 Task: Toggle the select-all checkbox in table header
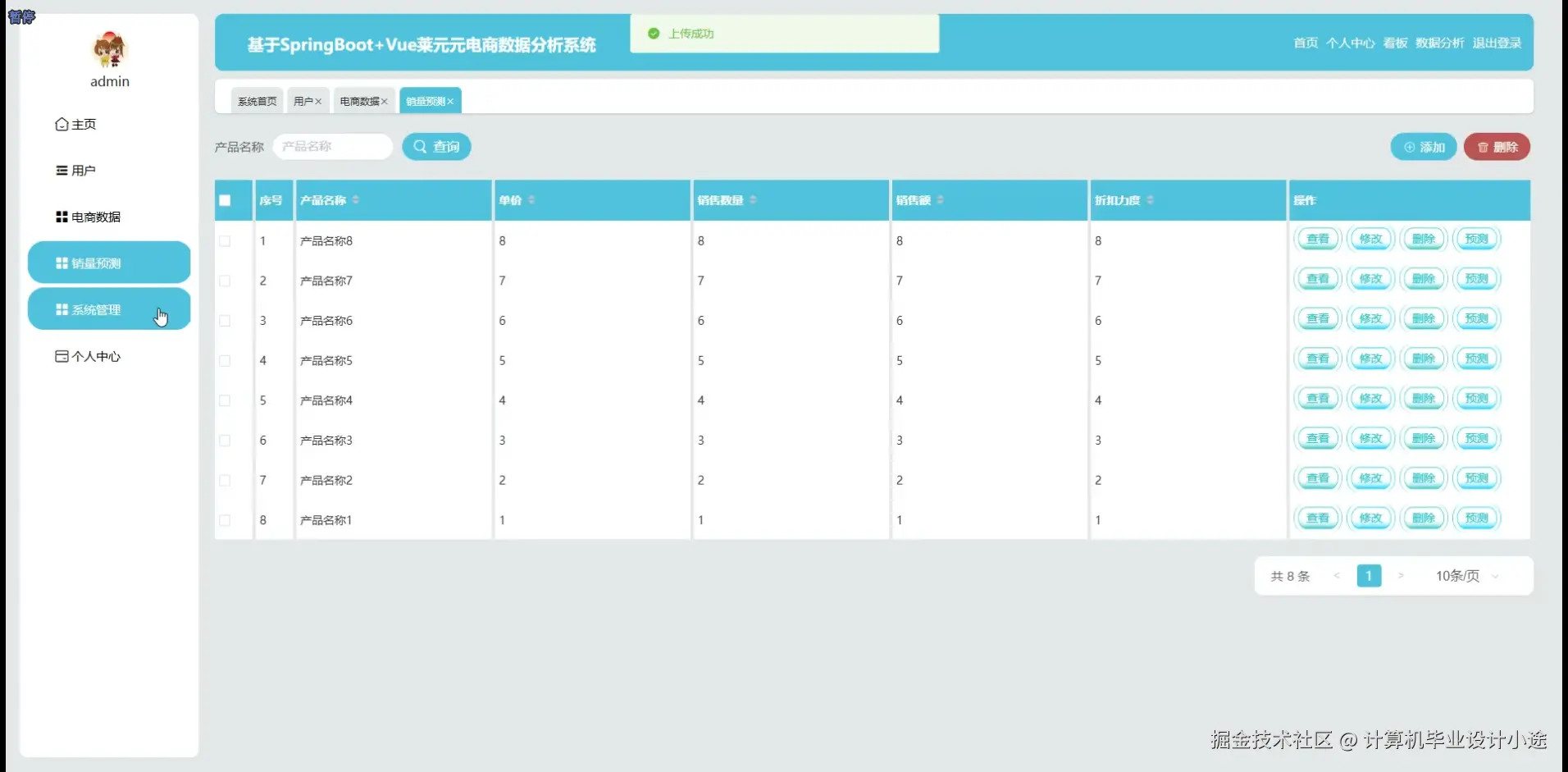(x=225, y=200)
